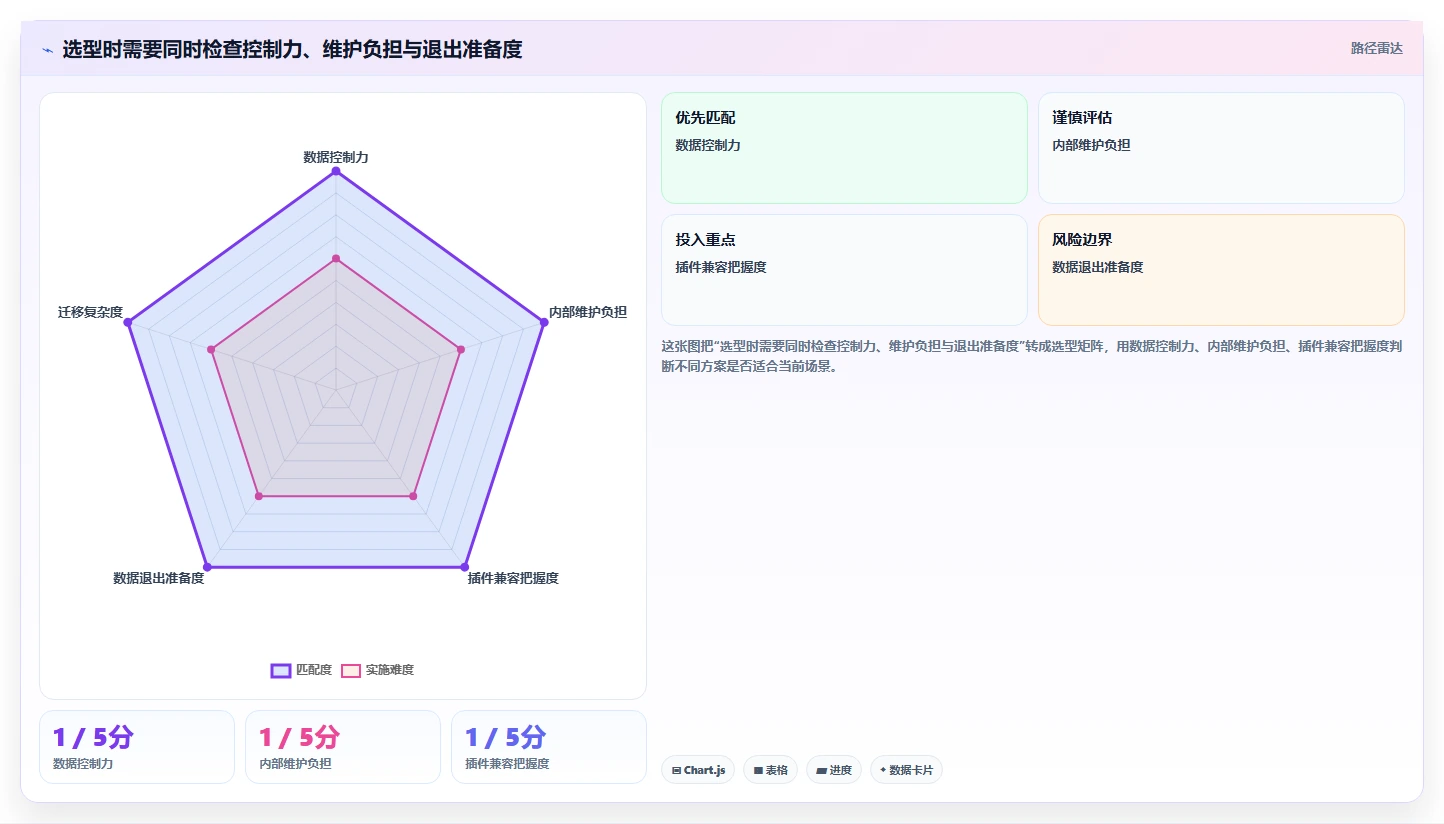Click the purple 匹配度 legend swatch
Viewport: 1444px width, 824px height.
281,670
